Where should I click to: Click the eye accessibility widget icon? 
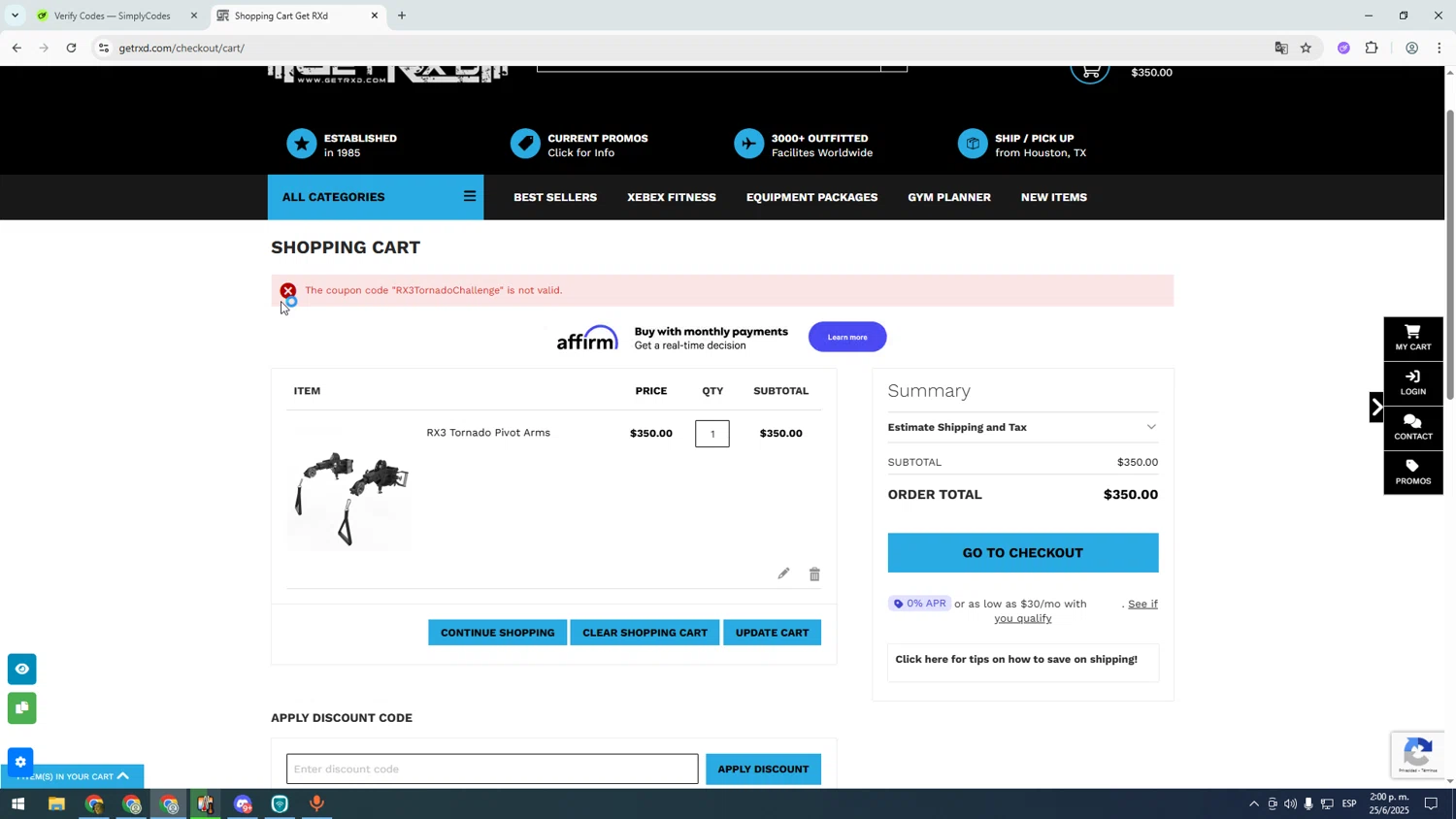point(21,669)
